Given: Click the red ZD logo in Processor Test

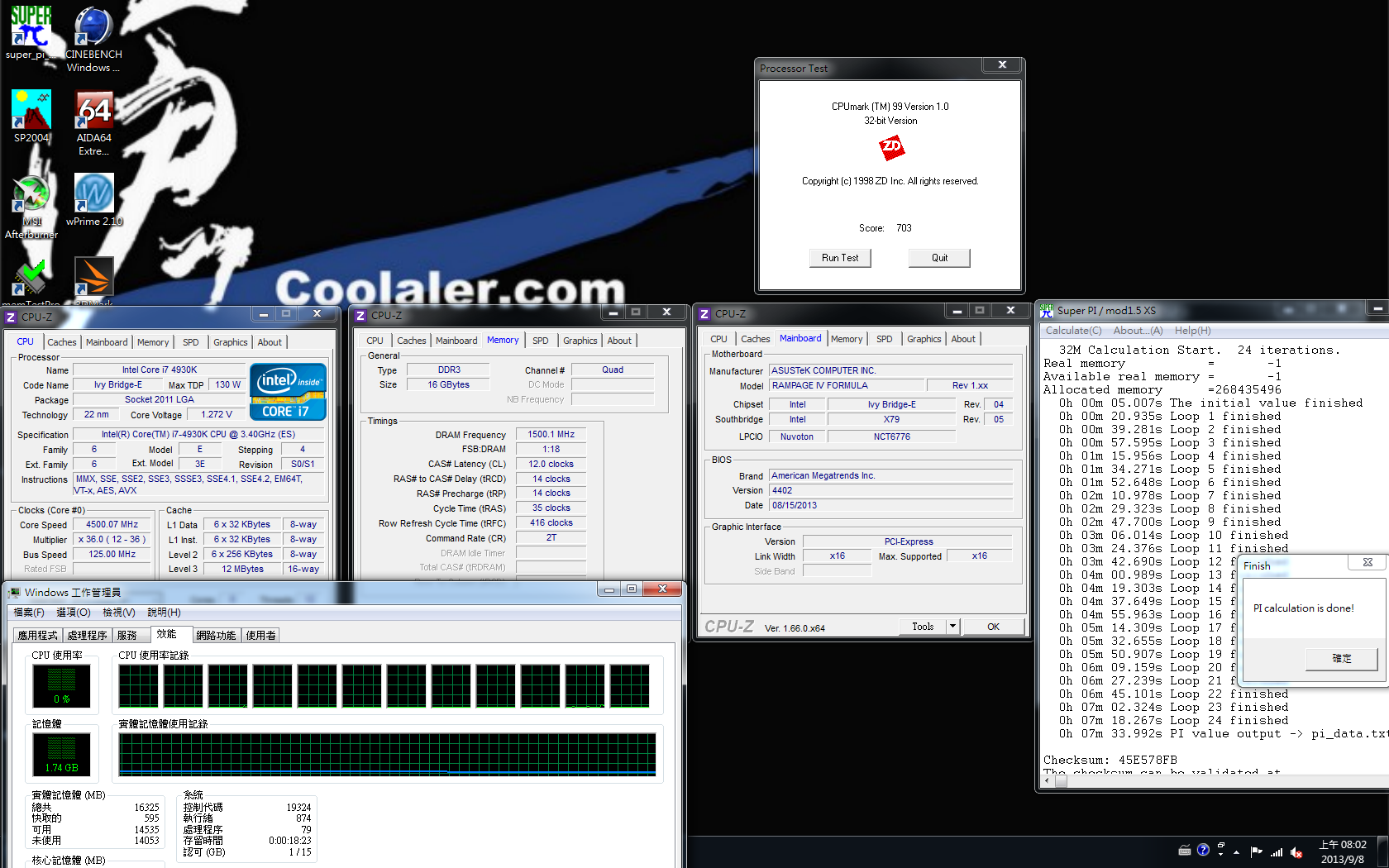Looking at the screenshot, I should point(891,148).
